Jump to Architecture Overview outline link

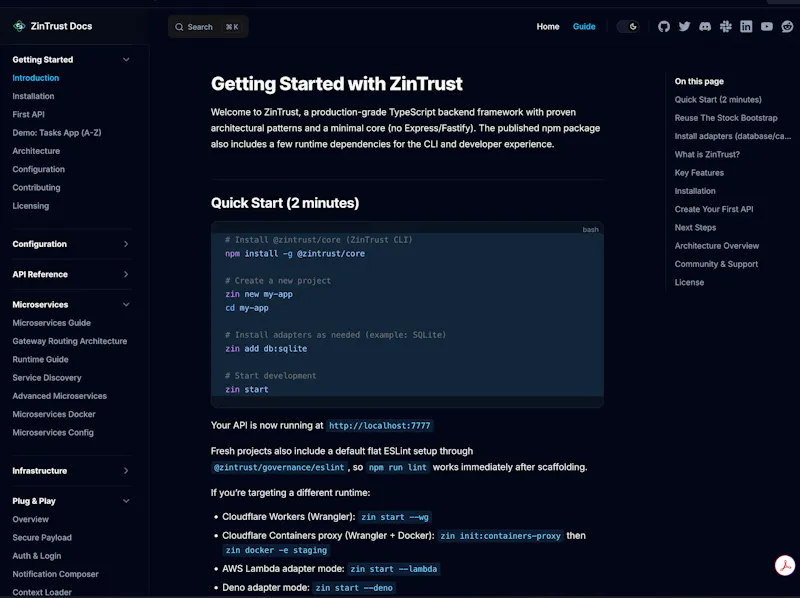pos(717,246)
